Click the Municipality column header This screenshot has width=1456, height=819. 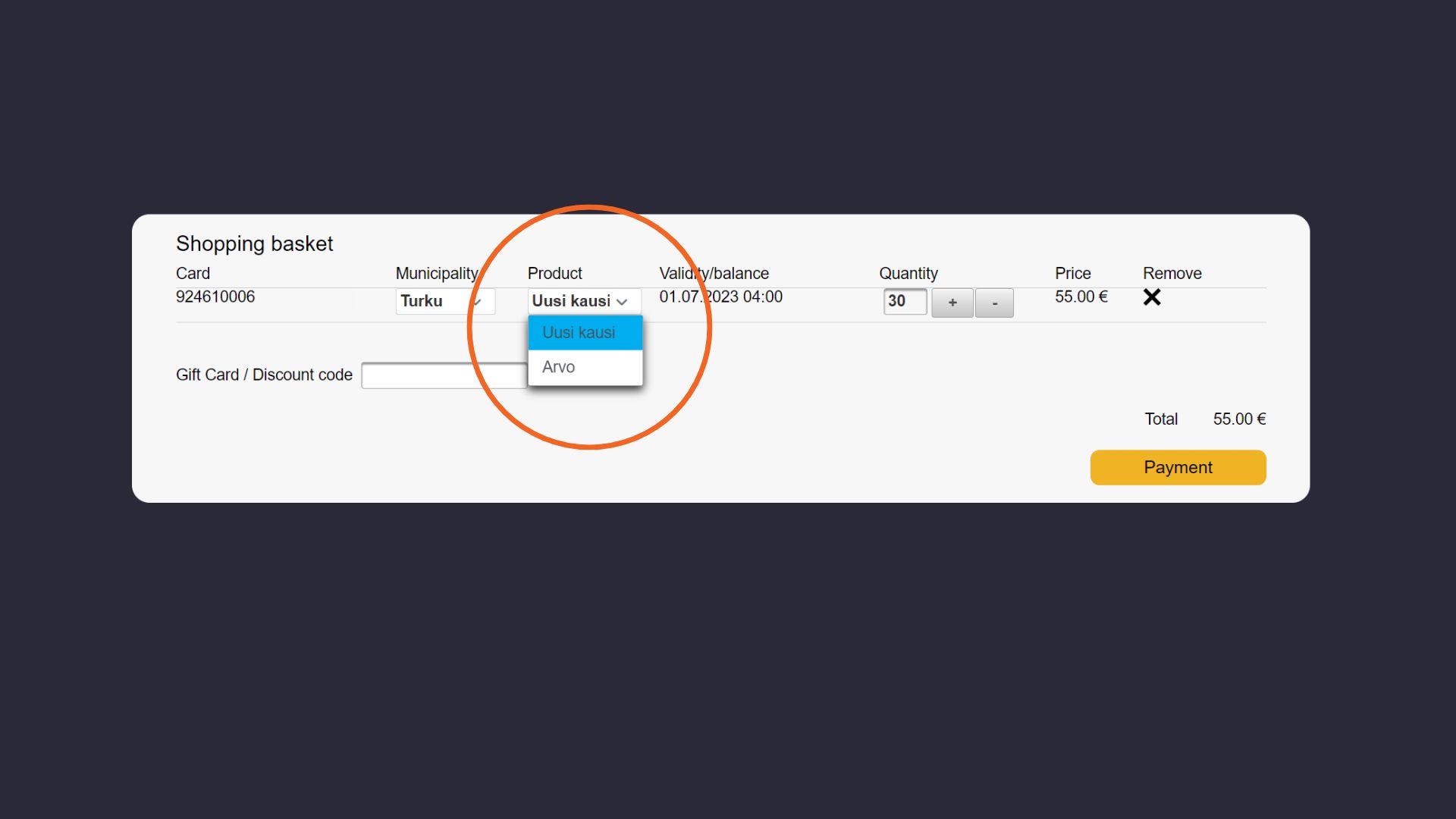436,273
